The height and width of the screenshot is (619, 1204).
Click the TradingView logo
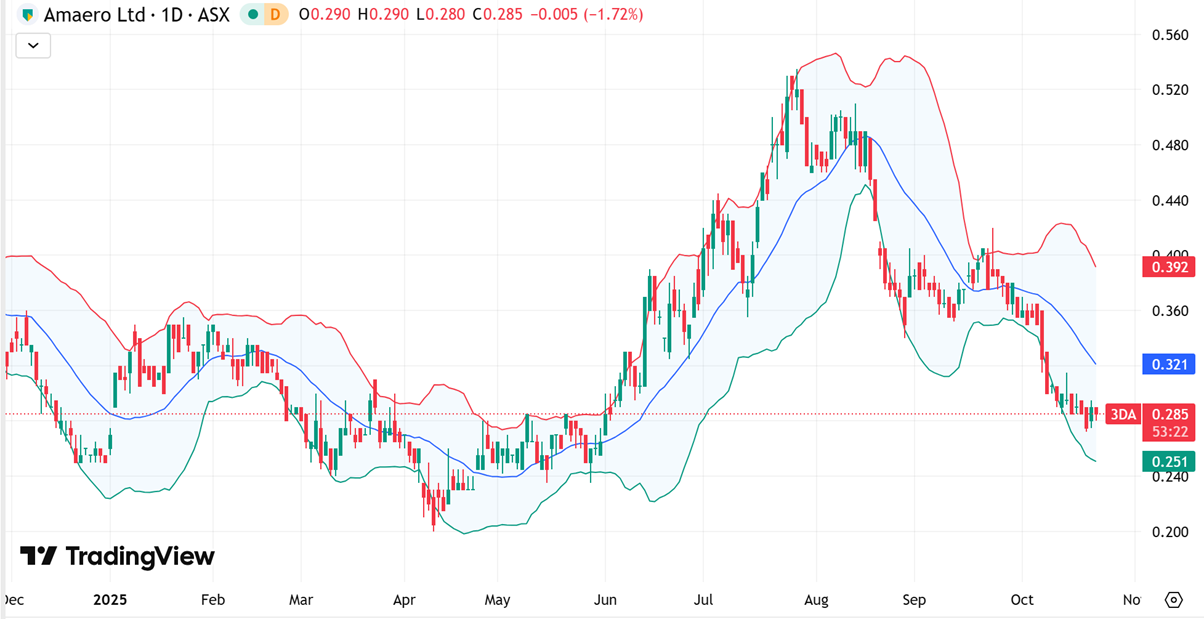[x=118, y=556]
